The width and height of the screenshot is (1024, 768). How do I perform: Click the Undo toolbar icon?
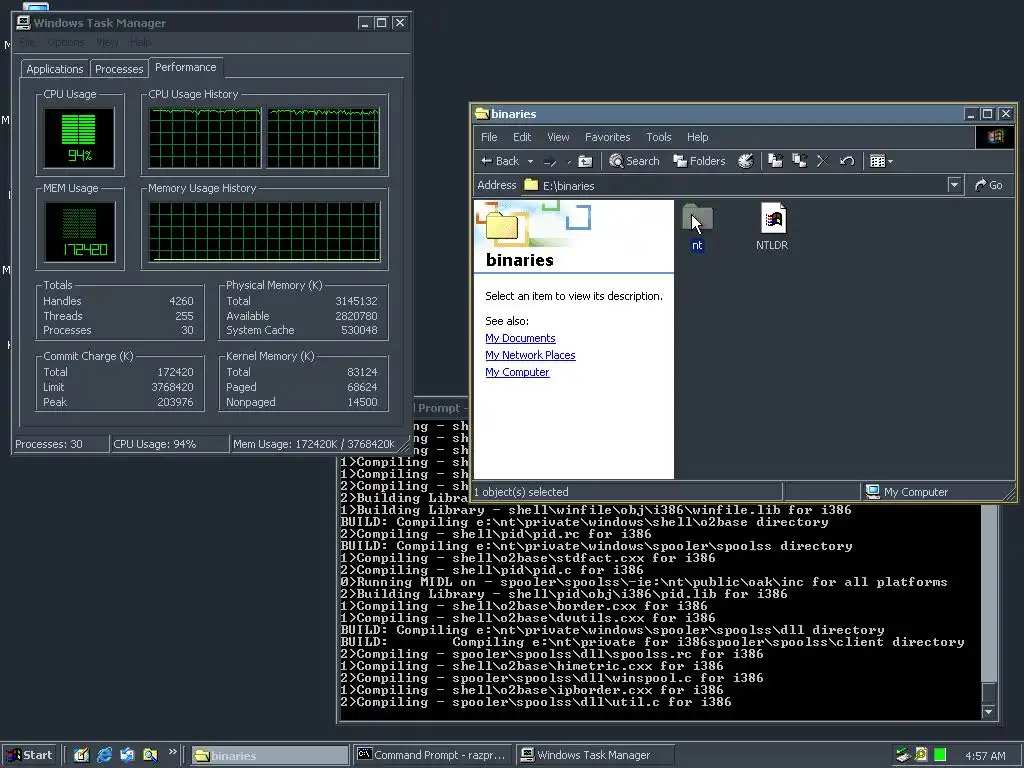pos(847,161)
